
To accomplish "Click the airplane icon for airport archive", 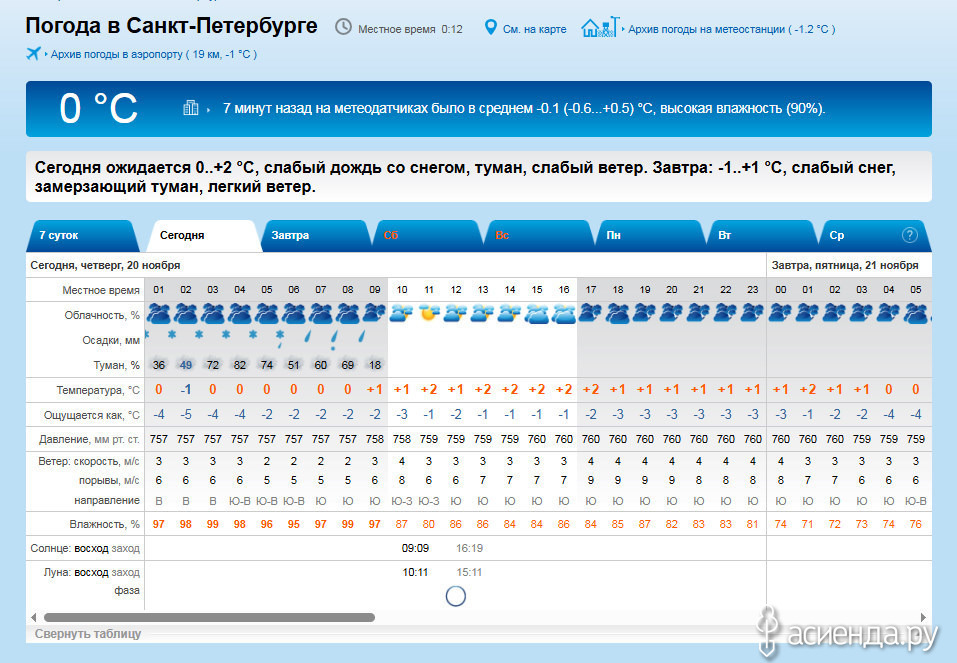I will [35, 53].
